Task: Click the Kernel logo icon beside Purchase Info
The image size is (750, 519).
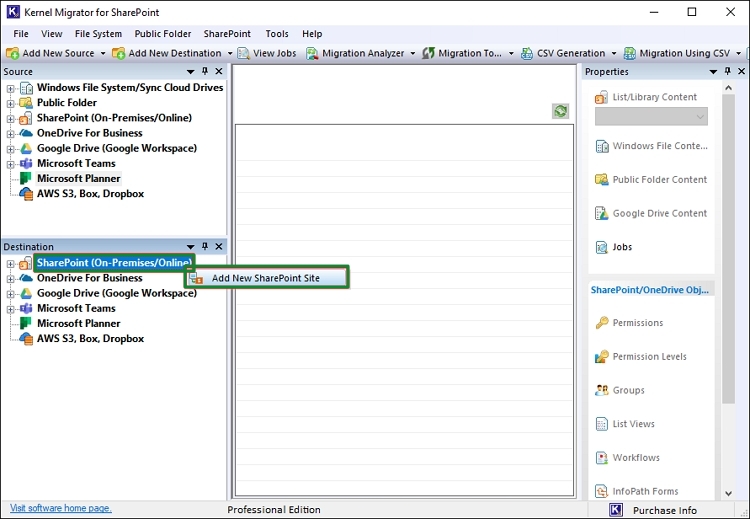Action: click(x=616, y=510)
